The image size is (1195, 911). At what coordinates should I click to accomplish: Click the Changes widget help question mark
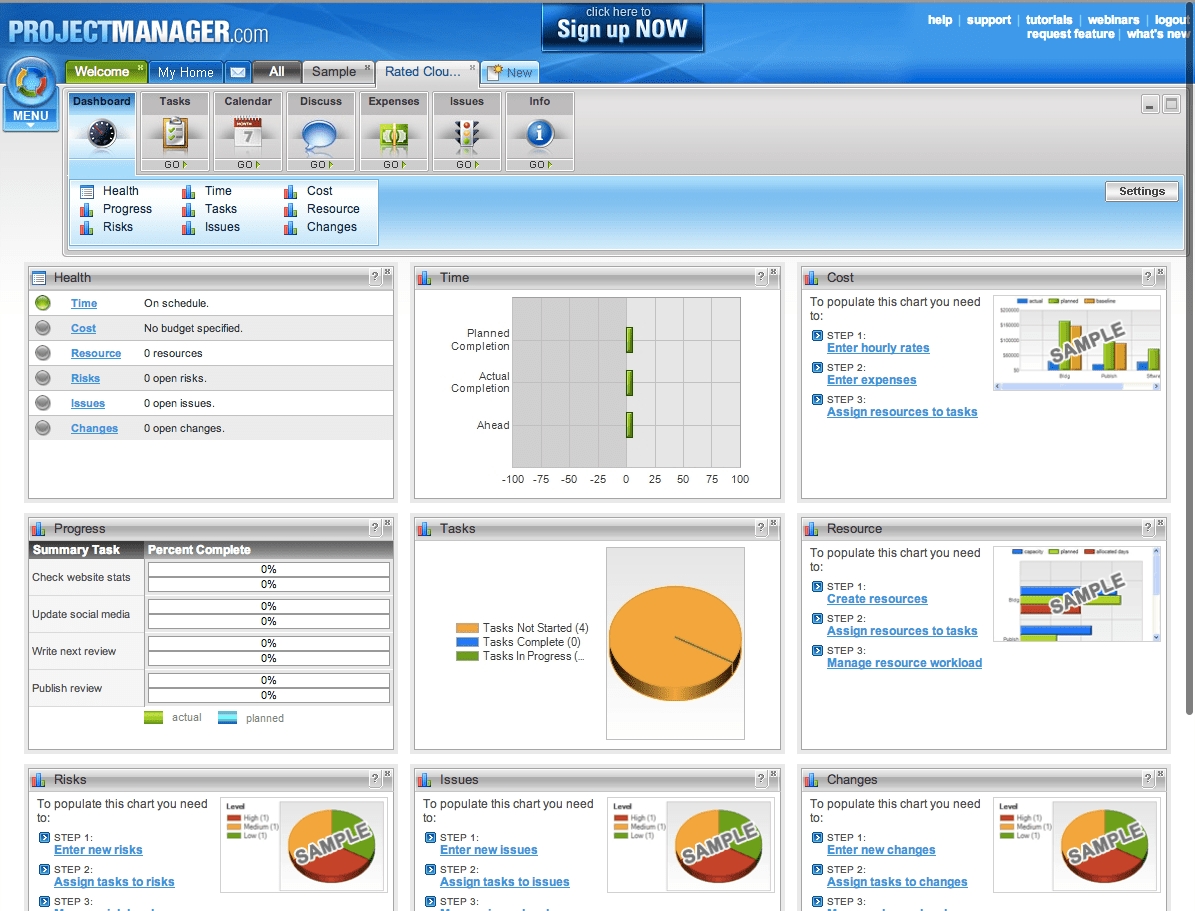1148,779
